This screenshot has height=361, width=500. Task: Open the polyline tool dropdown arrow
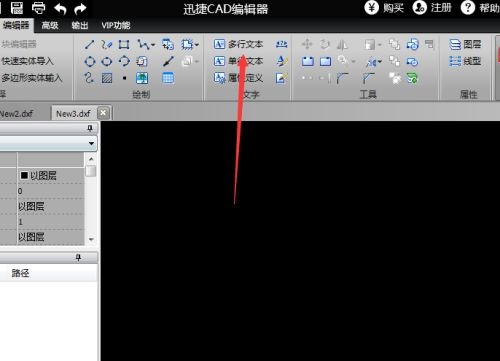click(153, 45)
